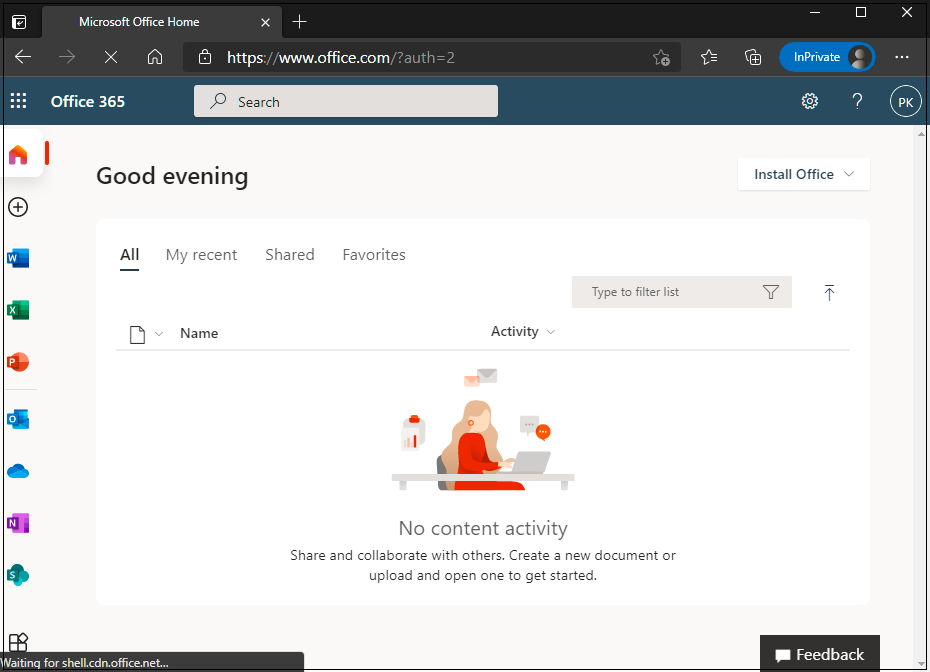Open OneDrive cloud icon
Screen dimensions: 930x672
(18, 471)
